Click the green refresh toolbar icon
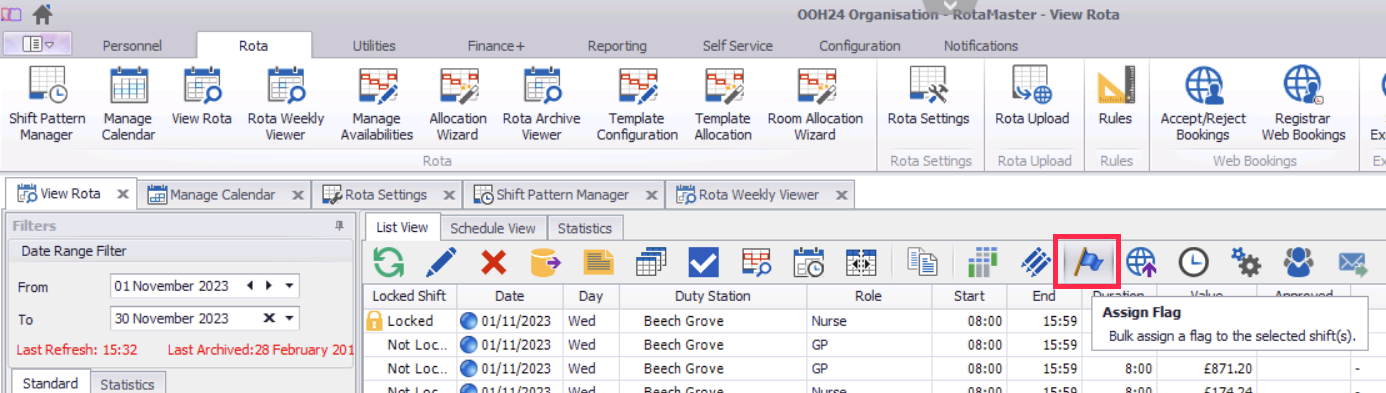 point(389,262)
